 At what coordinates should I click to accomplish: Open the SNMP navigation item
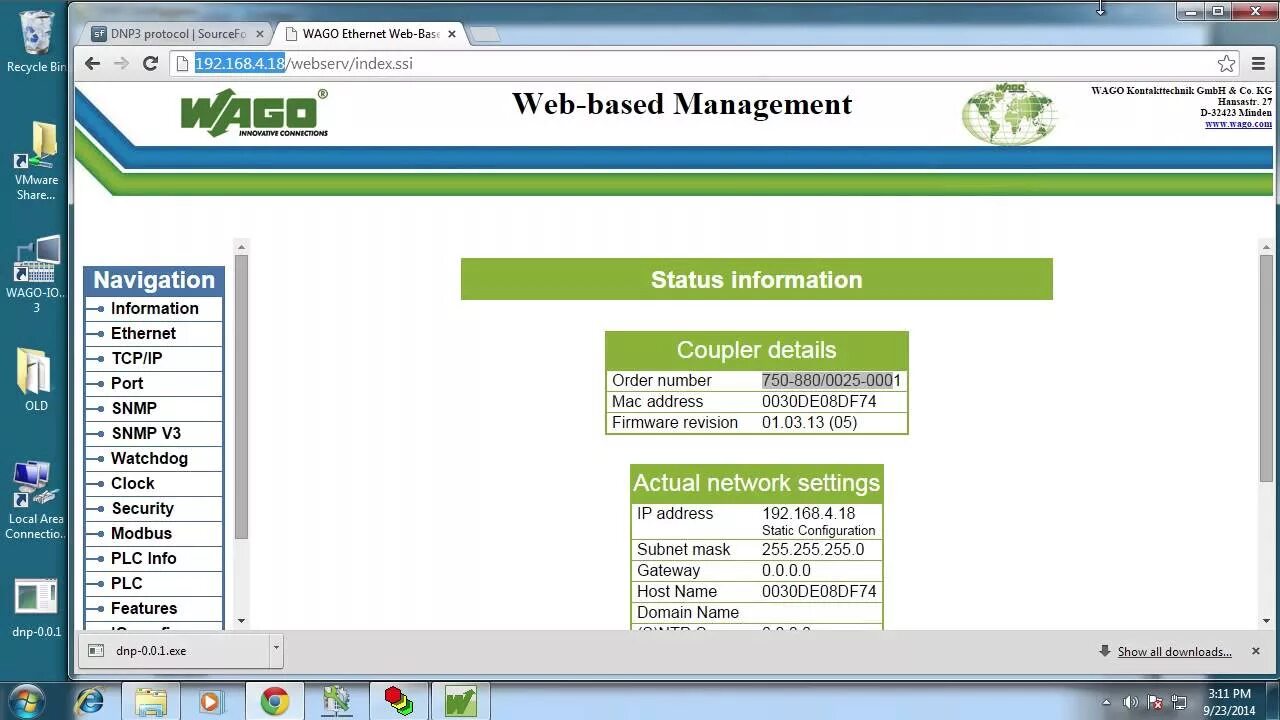point(154,408)
